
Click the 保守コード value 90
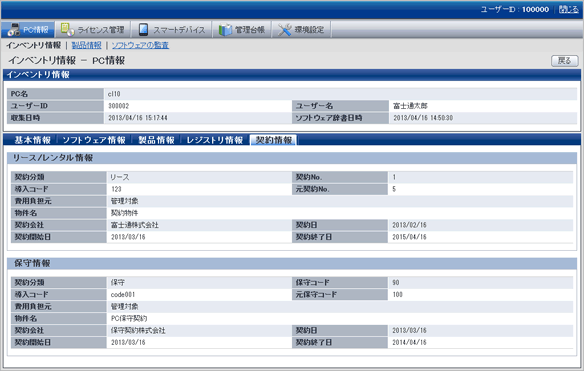(396, 283)
